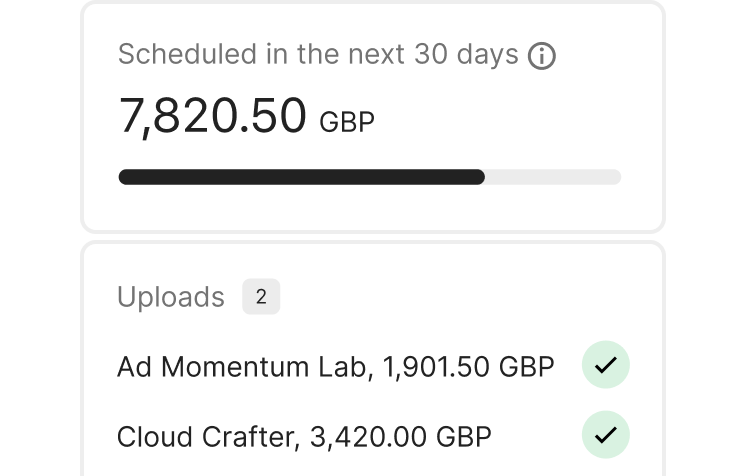Click the GBP currency label beside the total
Viewport: 746px width, 476px height.
click(347, 123)
